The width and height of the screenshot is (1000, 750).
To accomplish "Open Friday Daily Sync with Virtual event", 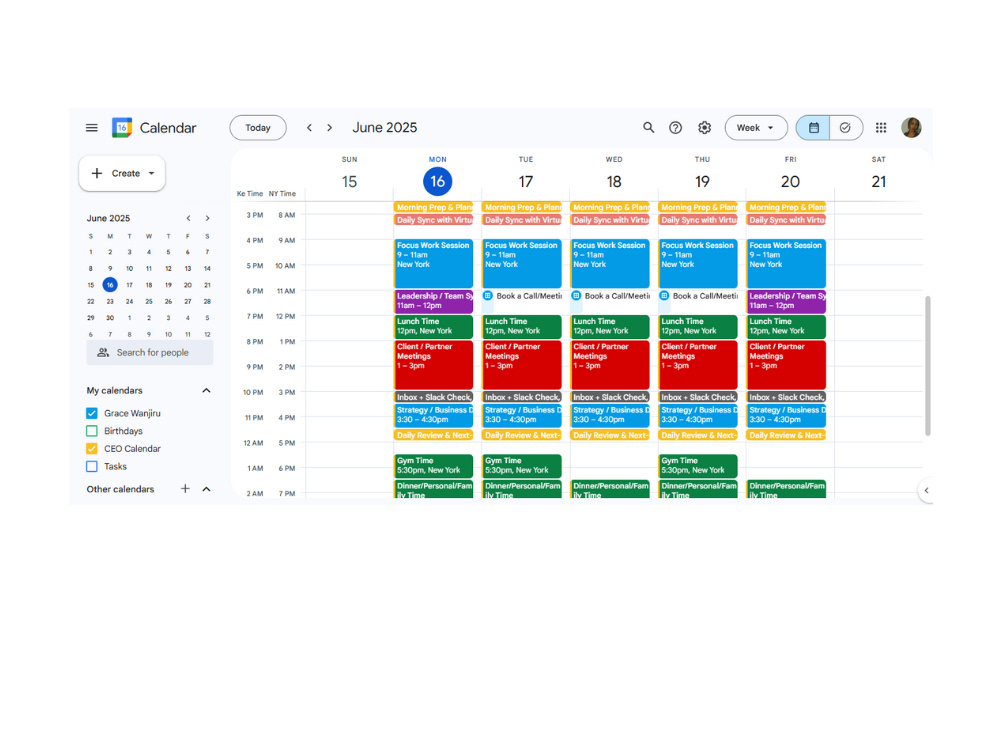I will click(x=786, y=220).
